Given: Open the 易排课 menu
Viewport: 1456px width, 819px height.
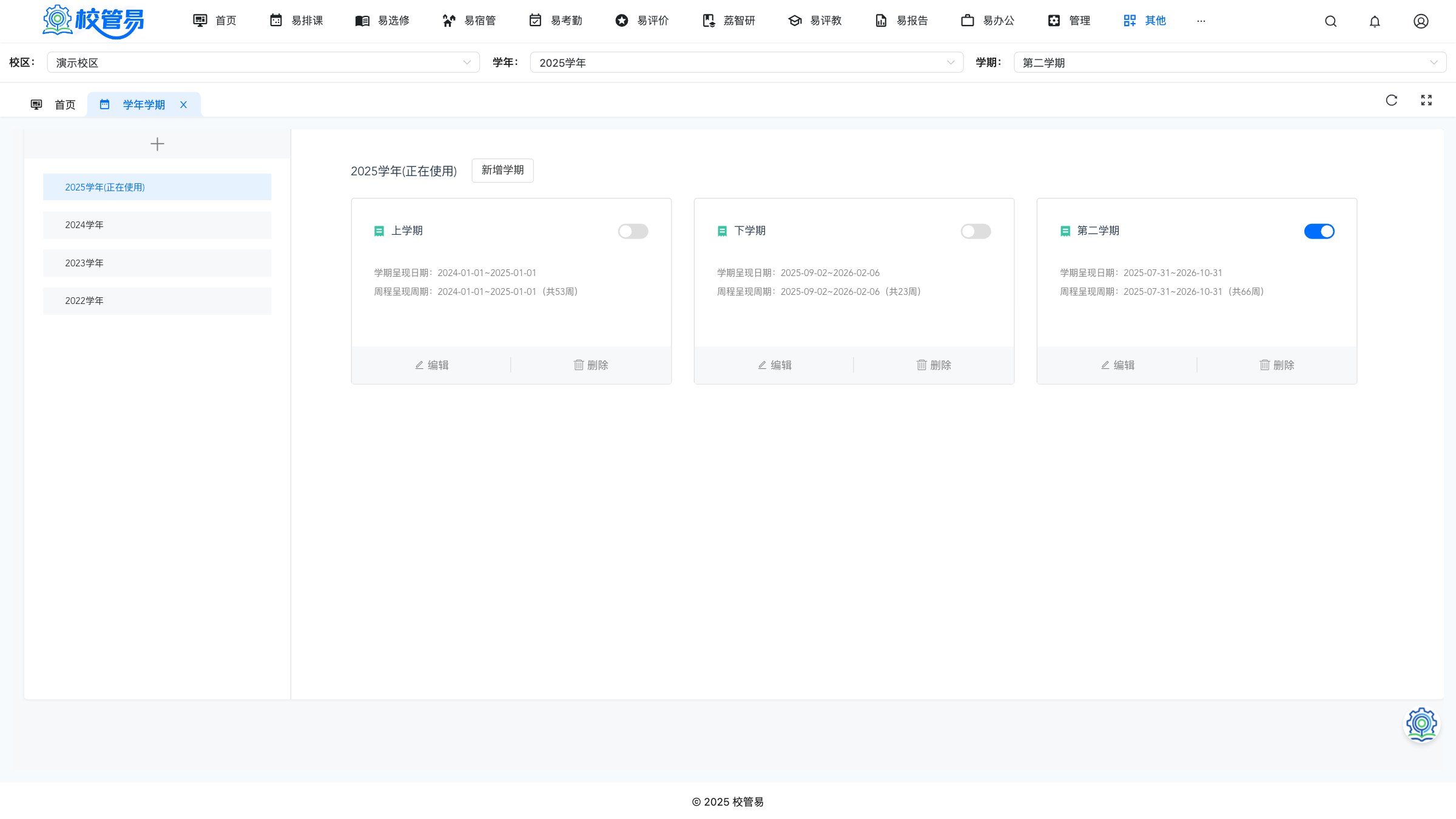Looking at the screenshot, I should [x=296, y=21].
